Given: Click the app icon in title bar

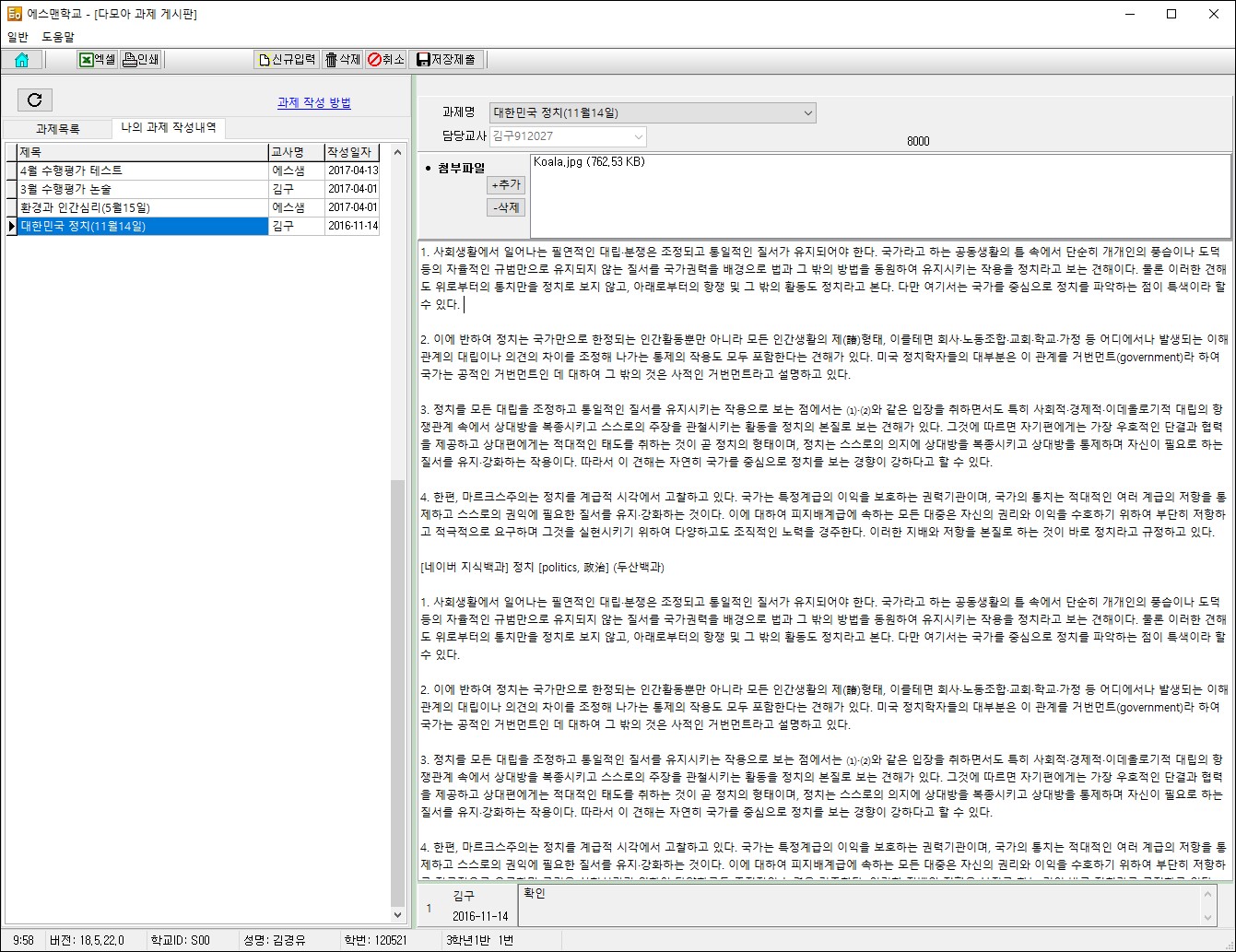Looking at the screenshot, I should tap(14, 14).
